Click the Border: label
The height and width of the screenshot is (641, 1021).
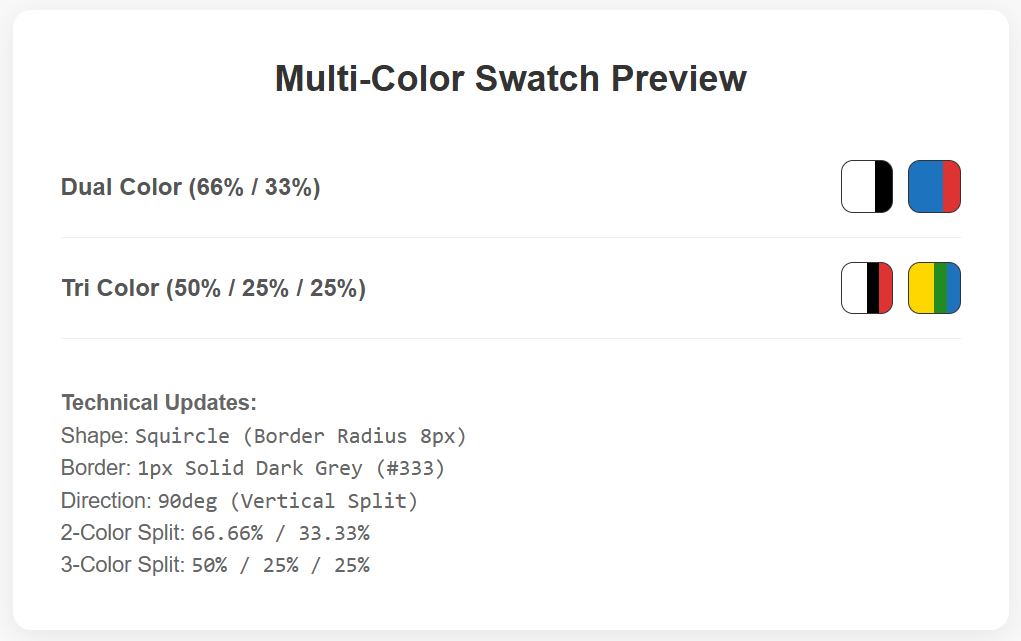coord(96,468)
